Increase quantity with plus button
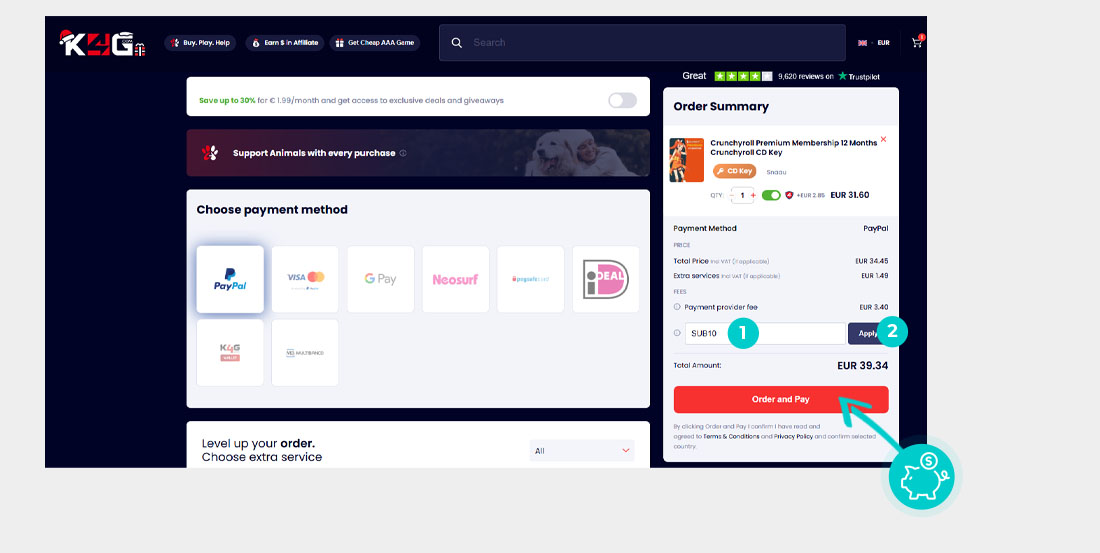The width and height of the screenshot is (1100, 553). pos(753,195)
